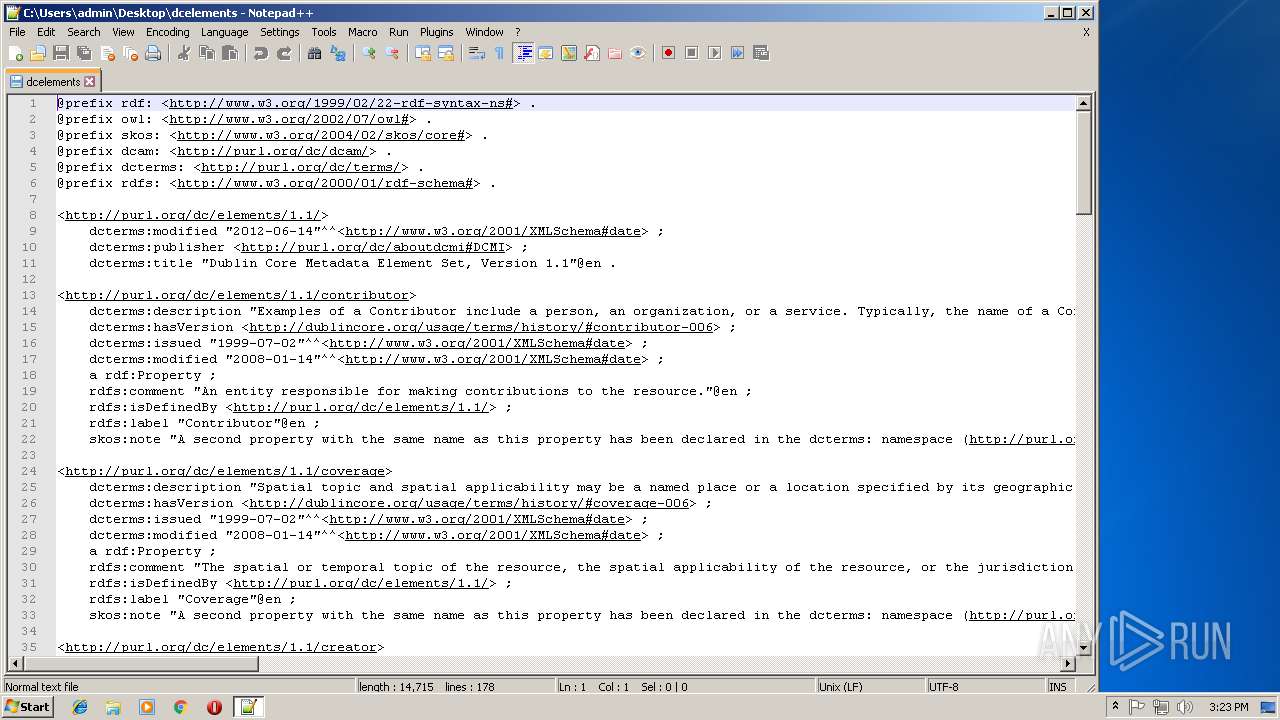Toggle synchronized vertical scrolling
1280x720 pixels.
click(x=423, y=53)
